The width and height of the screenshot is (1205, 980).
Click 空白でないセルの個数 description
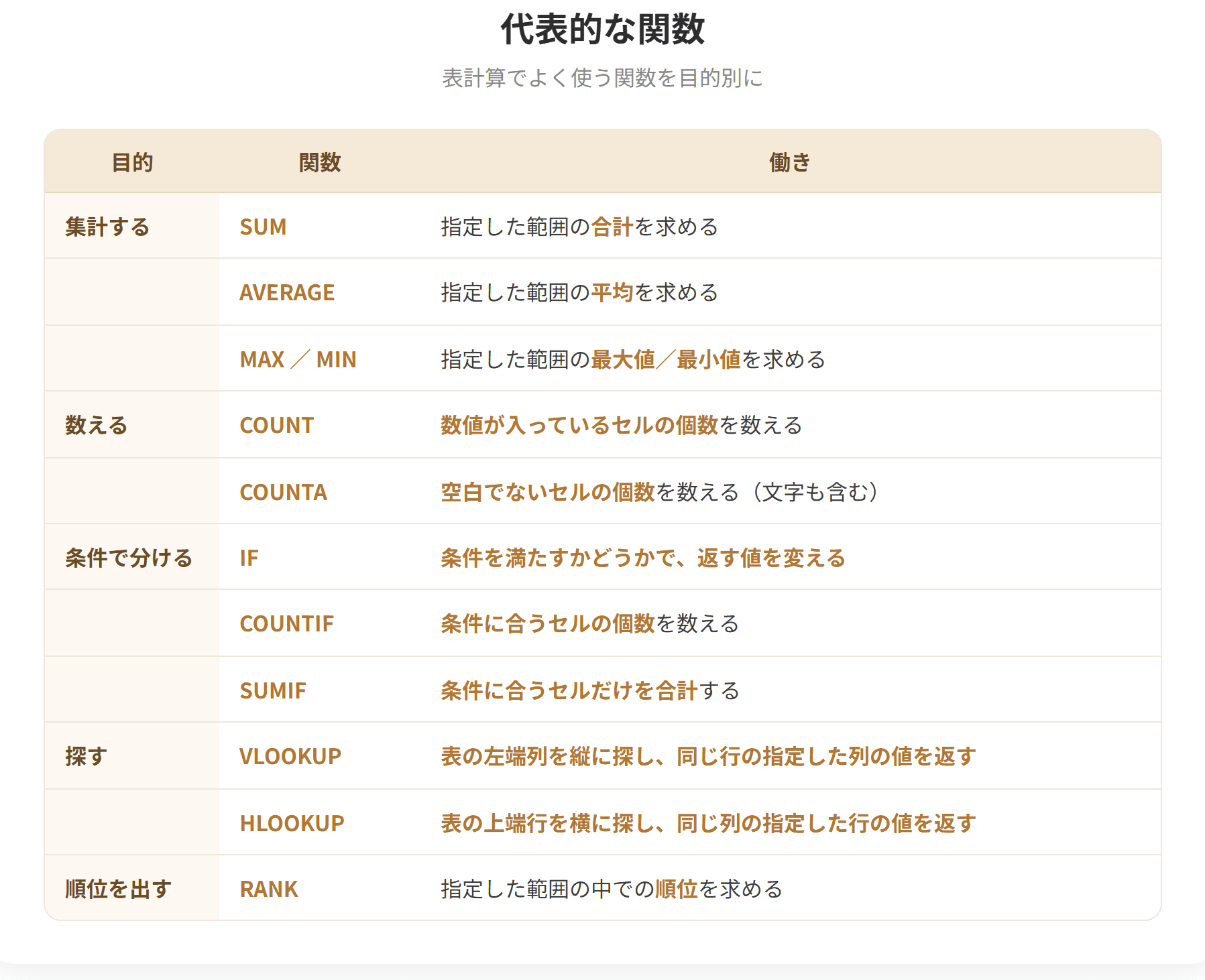[x=547, y=492]
